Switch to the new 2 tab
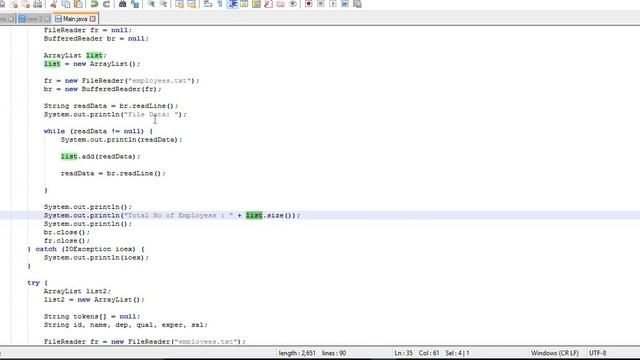Viewport: 640px width, 360px height. click(34, 19)
